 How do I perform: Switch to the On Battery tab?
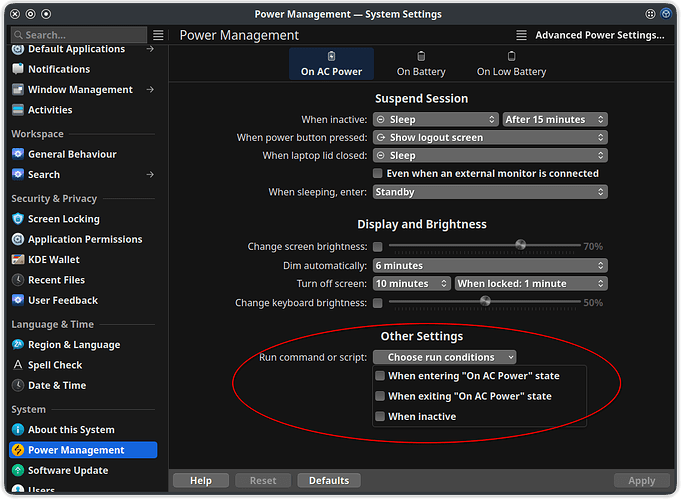click(x=421, y=64)
